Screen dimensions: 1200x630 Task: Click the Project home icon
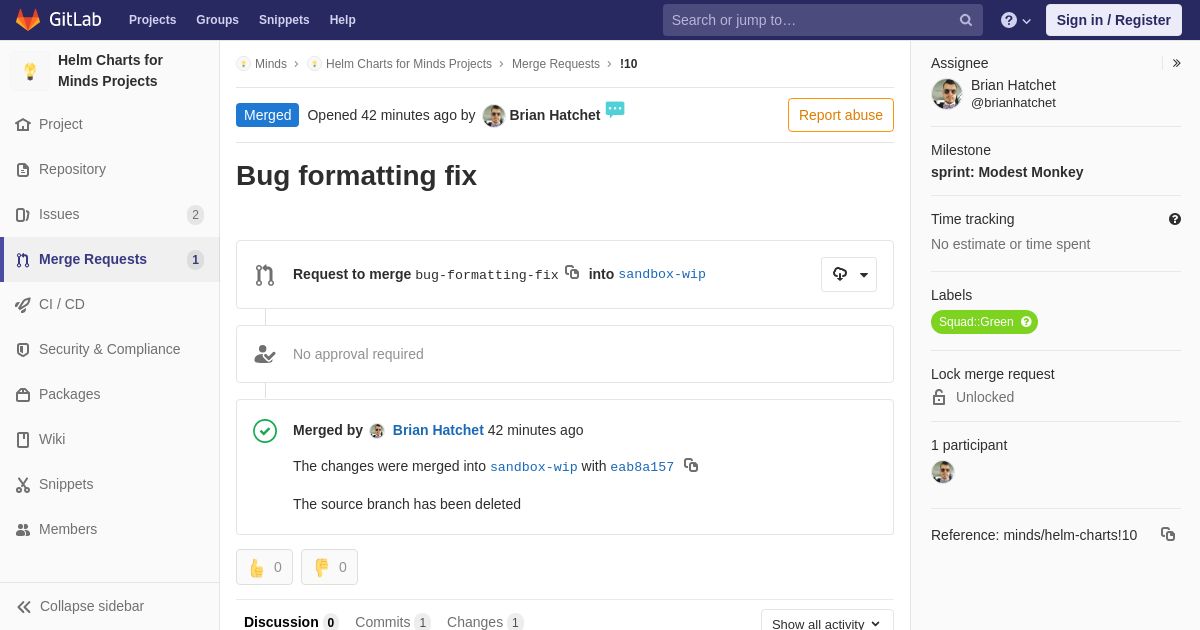pos(23,125)
